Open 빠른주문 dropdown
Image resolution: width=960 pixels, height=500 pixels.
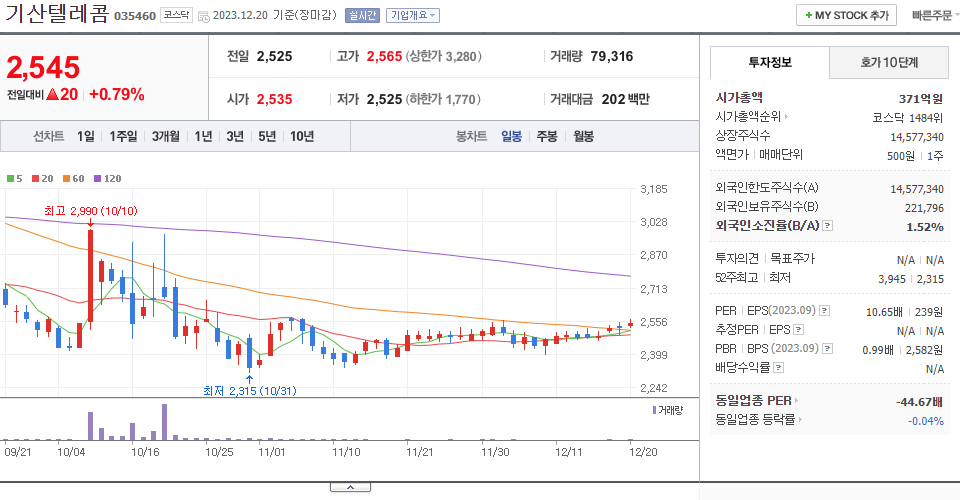click(935, 15)
